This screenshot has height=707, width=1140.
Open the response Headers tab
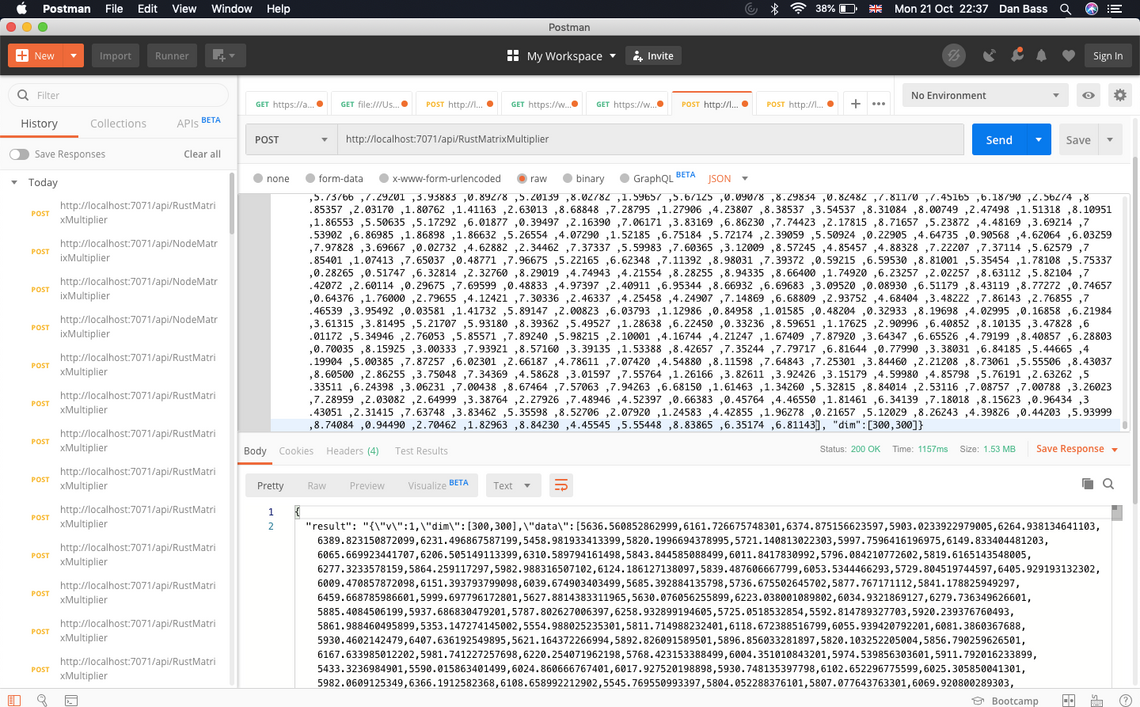pos(352,451)
